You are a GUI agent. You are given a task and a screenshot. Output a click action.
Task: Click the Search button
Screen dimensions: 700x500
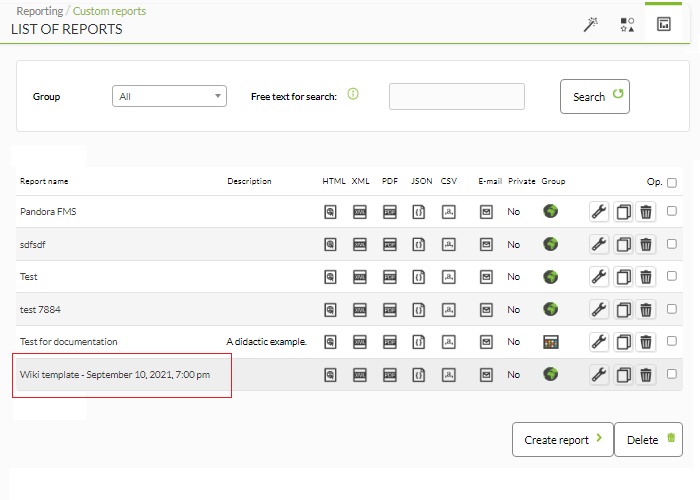pyautogui.click(x=595, y=96)
